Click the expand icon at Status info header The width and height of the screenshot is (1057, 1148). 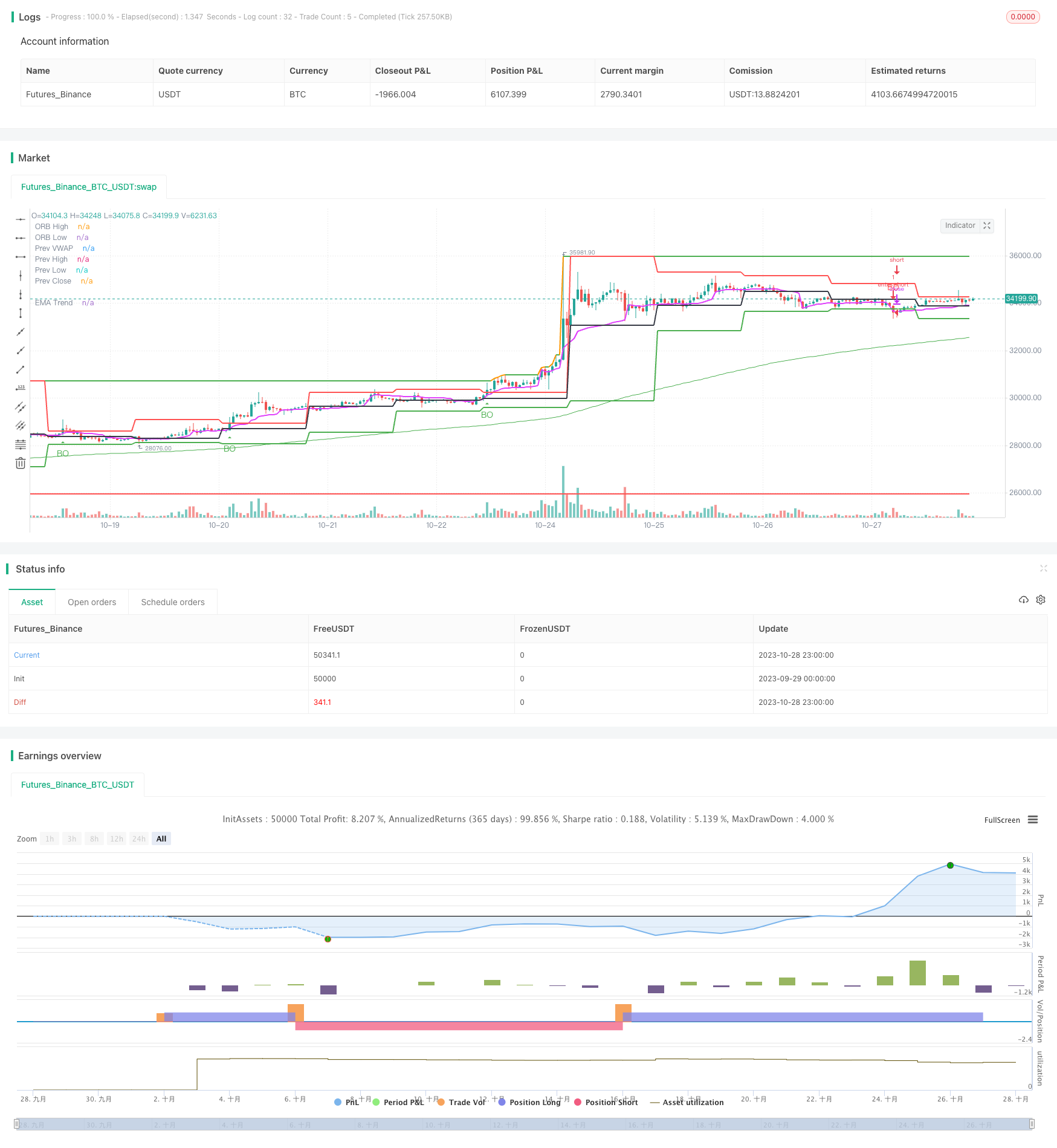tap(1043, 568)
